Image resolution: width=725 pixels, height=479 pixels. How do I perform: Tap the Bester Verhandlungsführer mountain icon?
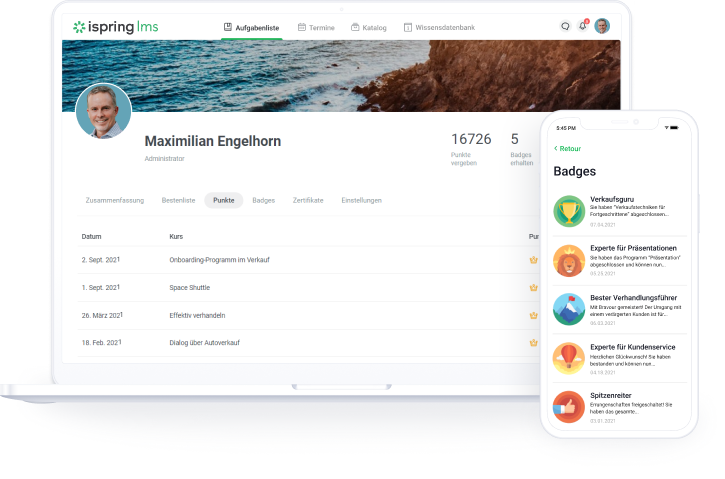pyautogui.click(x=569, y=309)
